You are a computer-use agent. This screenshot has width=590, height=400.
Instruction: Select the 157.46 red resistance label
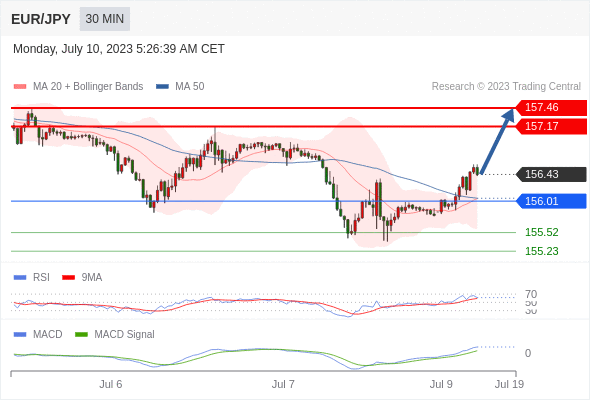551,107
